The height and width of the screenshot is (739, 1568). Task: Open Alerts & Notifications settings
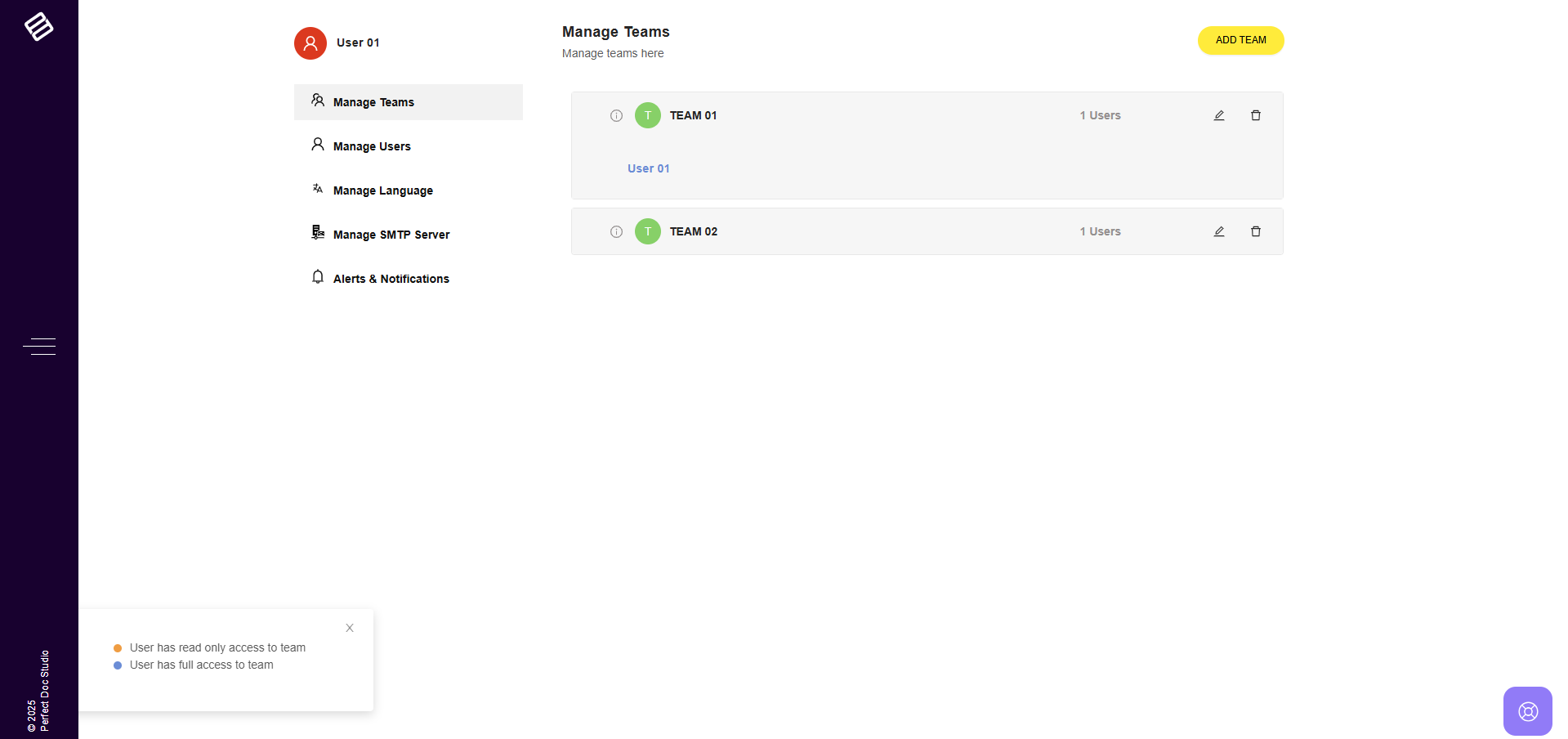[x=391, y=279]
